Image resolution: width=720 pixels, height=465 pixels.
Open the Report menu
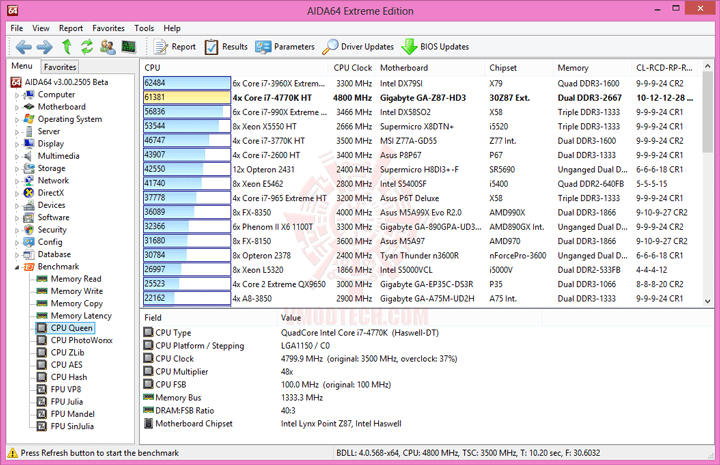[71, 28]
